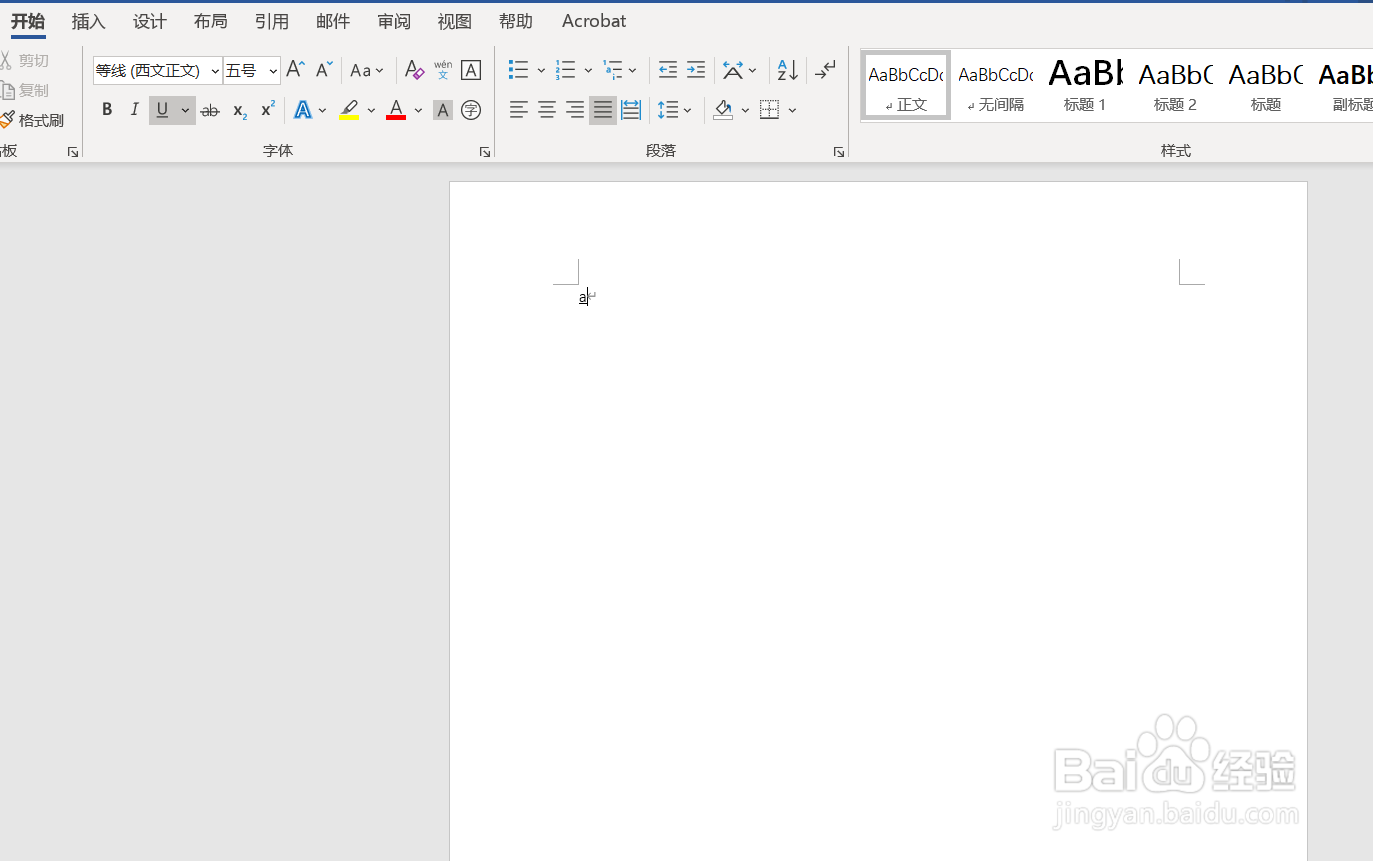
Task: Switch to the 插入 (Insert) tab
Action: [89, 21]
